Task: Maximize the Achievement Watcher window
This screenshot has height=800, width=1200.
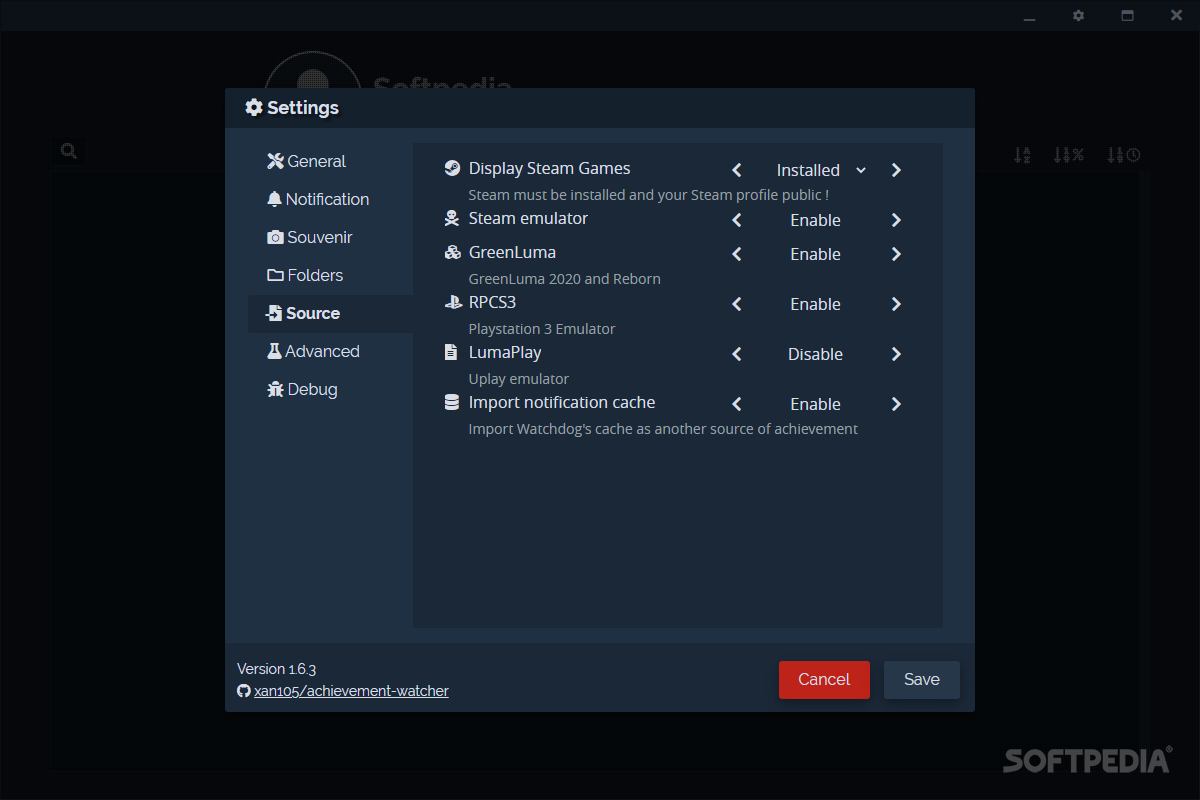Action: (x=1128, y=16)
